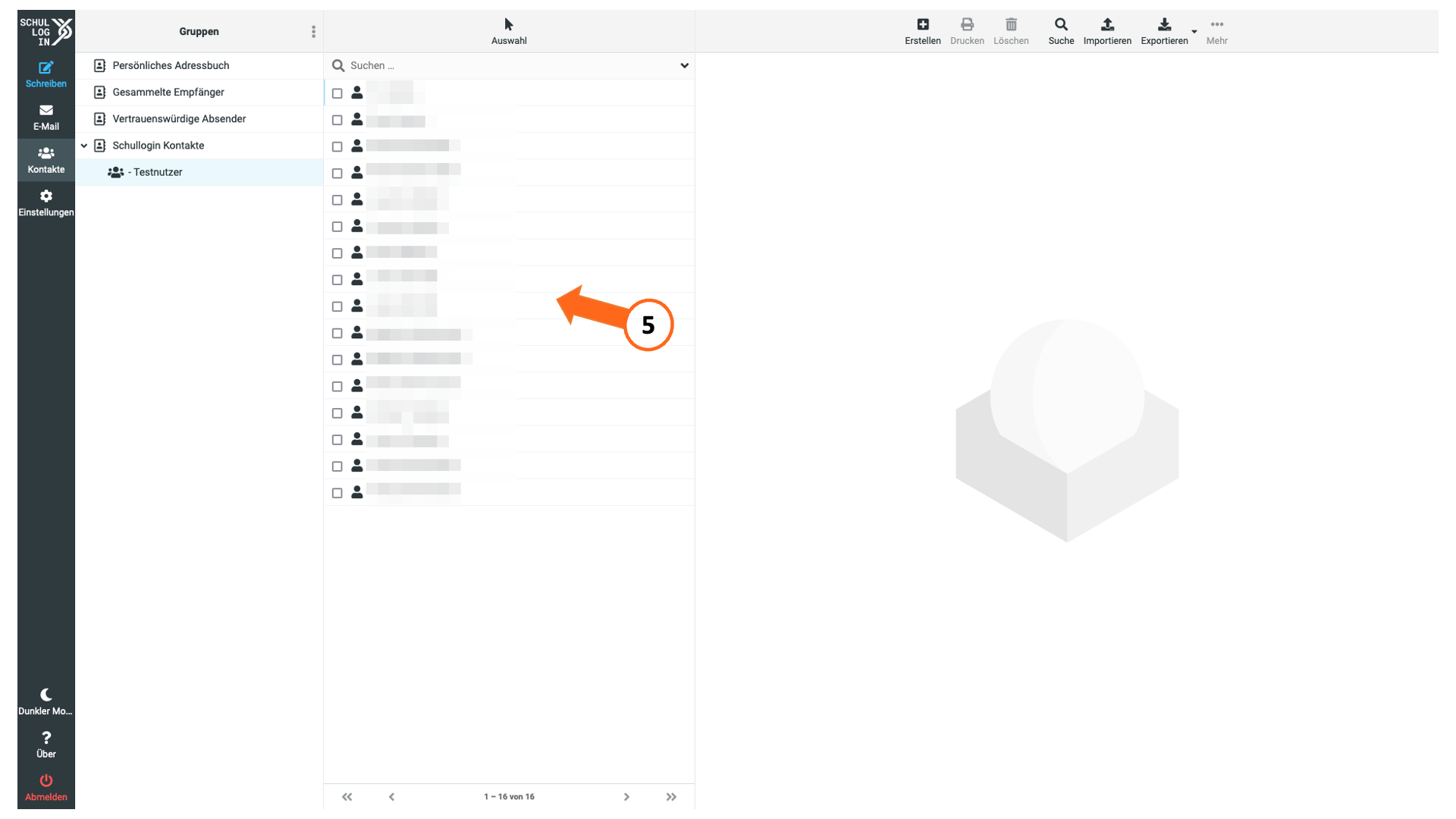Click the Schullogin logo
The height and width of the screenshot is (819, 1456).
click(x=46, y=32)
